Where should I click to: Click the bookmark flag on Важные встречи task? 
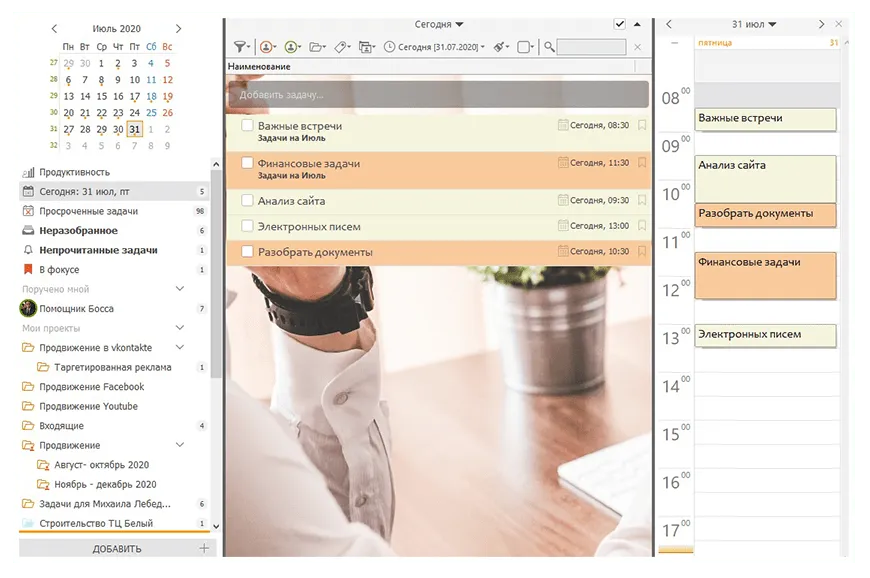642,126
